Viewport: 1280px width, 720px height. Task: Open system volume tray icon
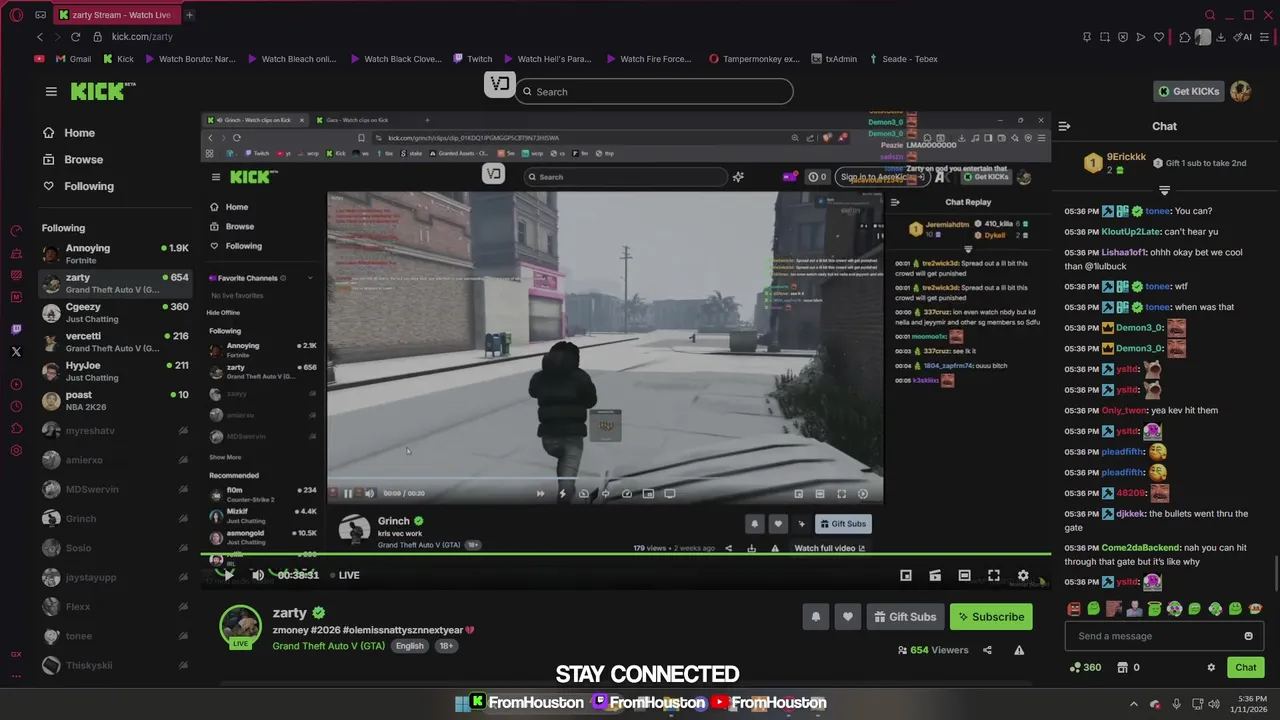click(x=1214, y=704)
